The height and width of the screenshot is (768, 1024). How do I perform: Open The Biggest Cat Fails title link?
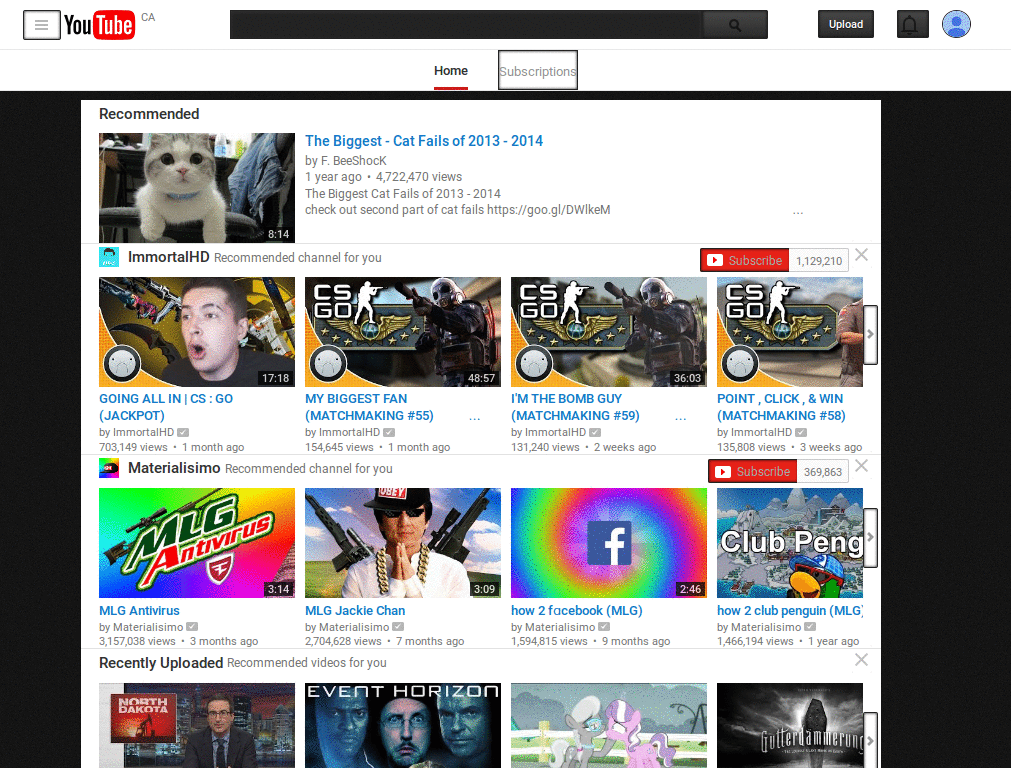[x=424, y=141]
